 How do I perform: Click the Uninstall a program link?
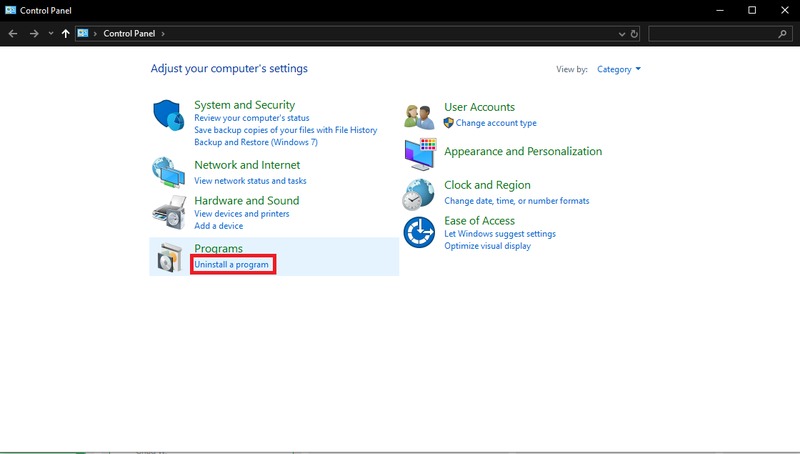[x=231, y=264]
